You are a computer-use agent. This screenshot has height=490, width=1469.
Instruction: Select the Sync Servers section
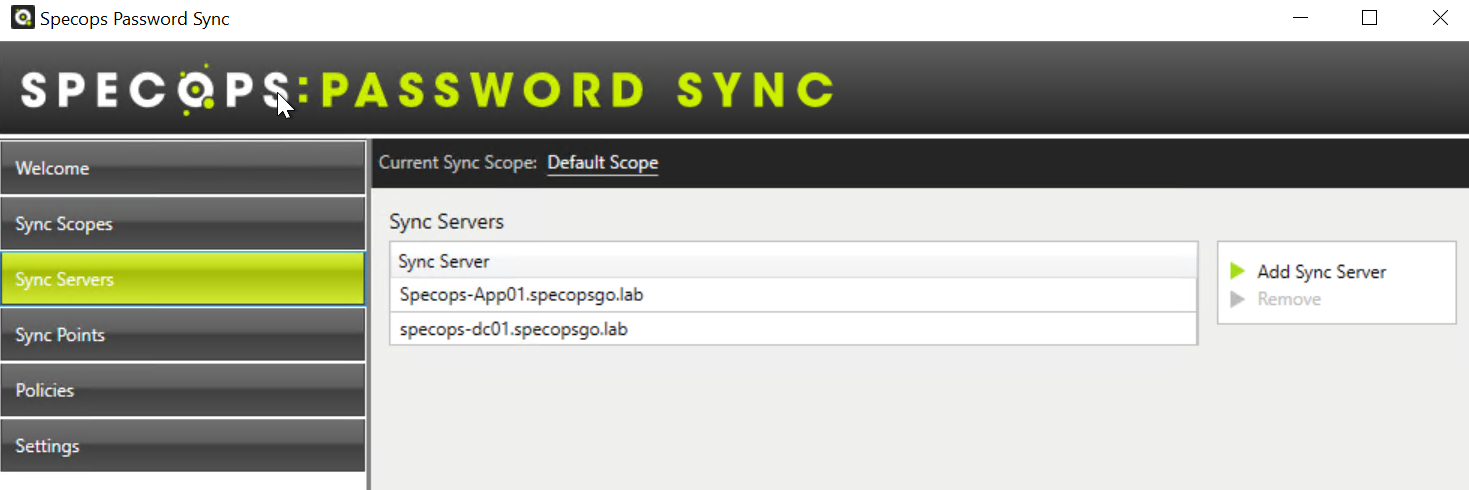coord(183,279)
